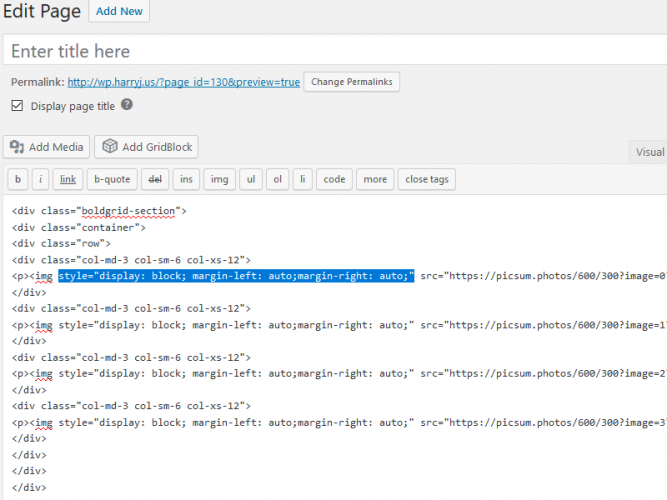Toggle the Display page title checkbox
This screenshot has width=667, height=500.
point(17,106)
